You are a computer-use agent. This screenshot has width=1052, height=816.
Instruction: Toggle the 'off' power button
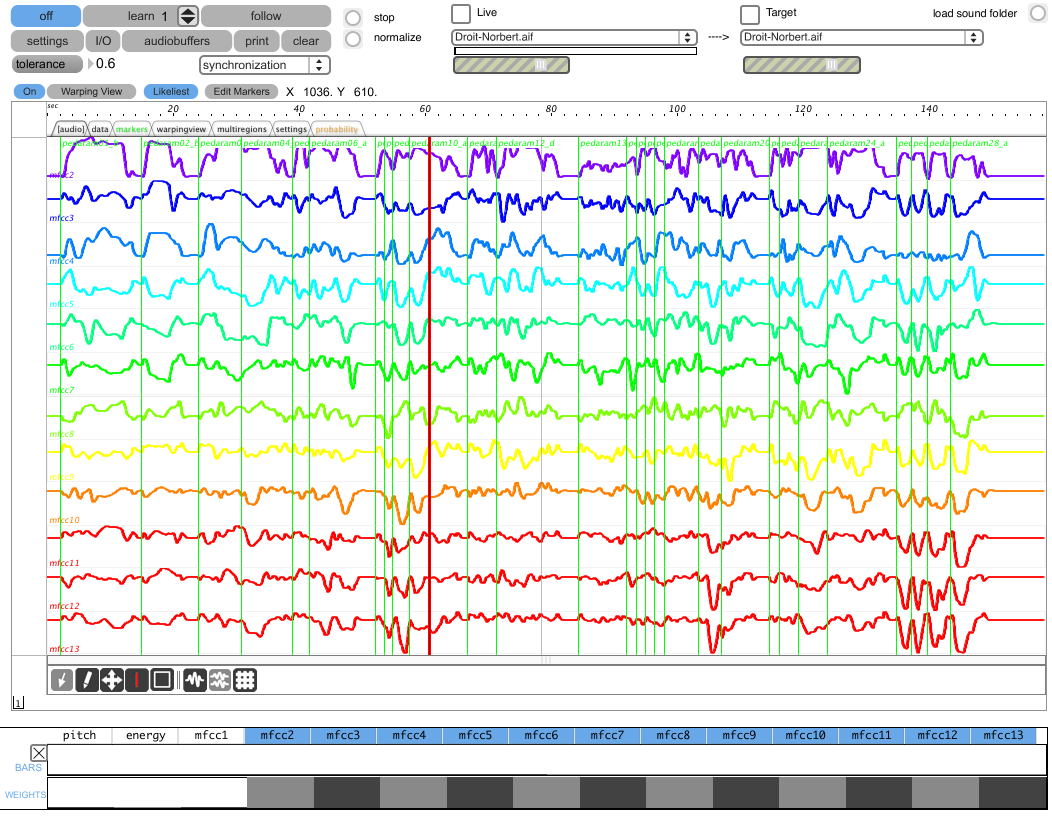[46, 16]
